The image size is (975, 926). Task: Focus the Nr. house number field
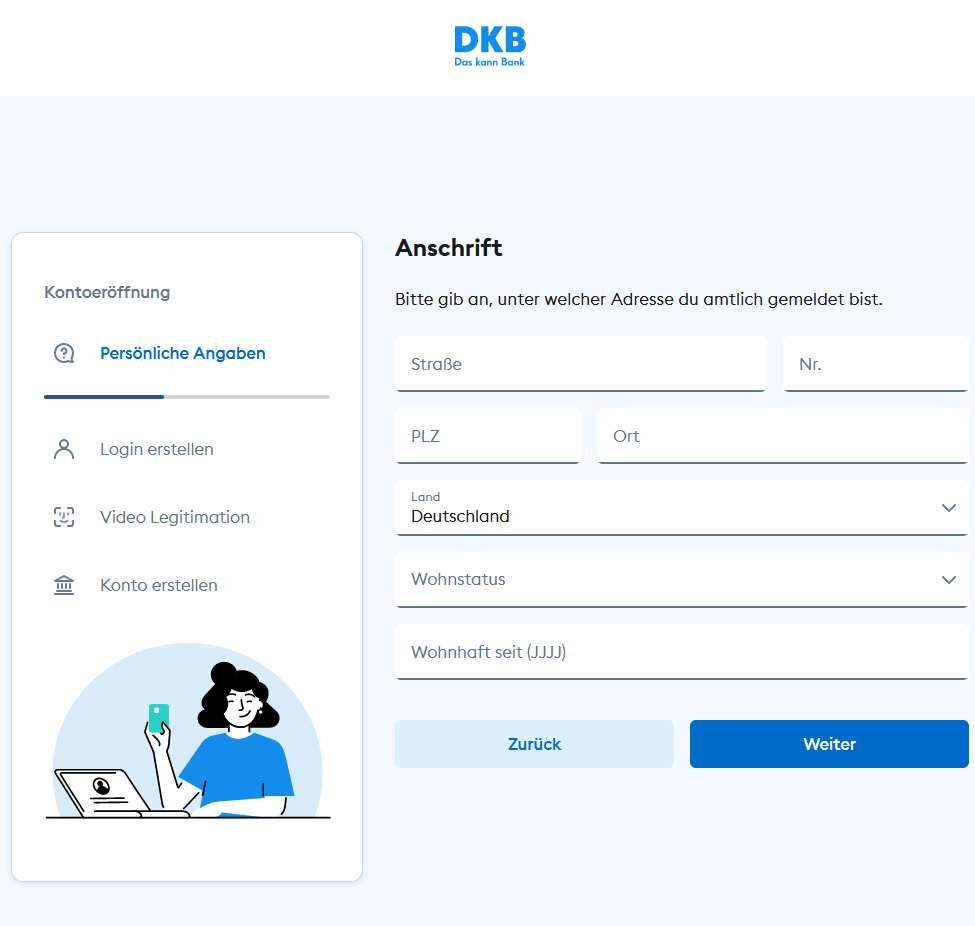(x=876, y=364)
